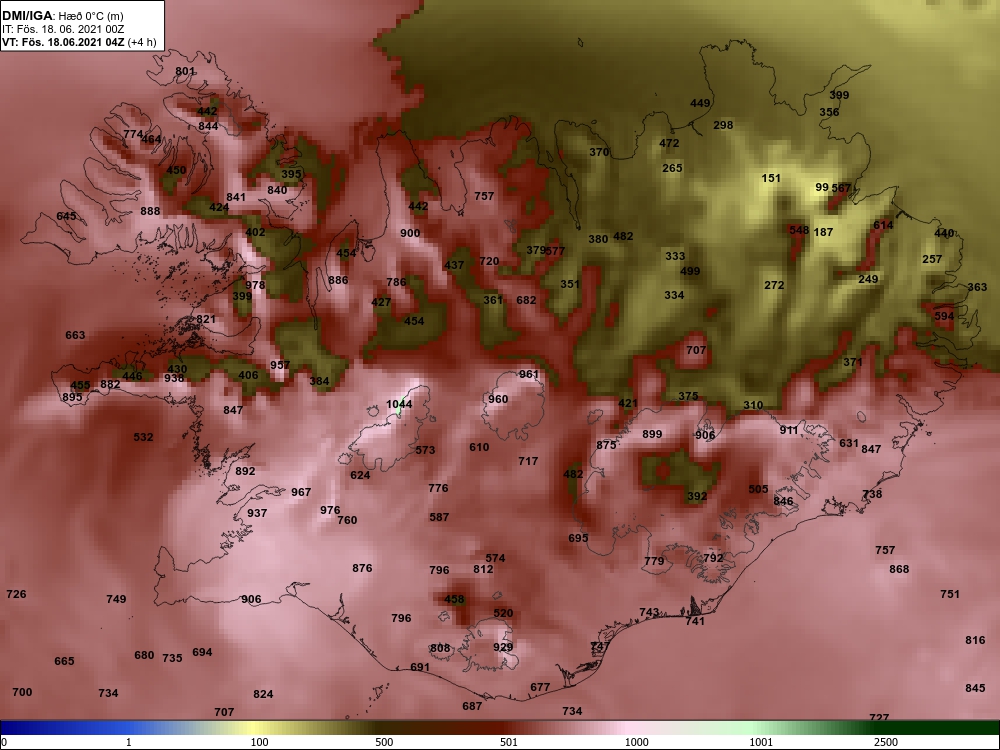
Task: Pick the map value 888
Action: [x=151, y=211]
